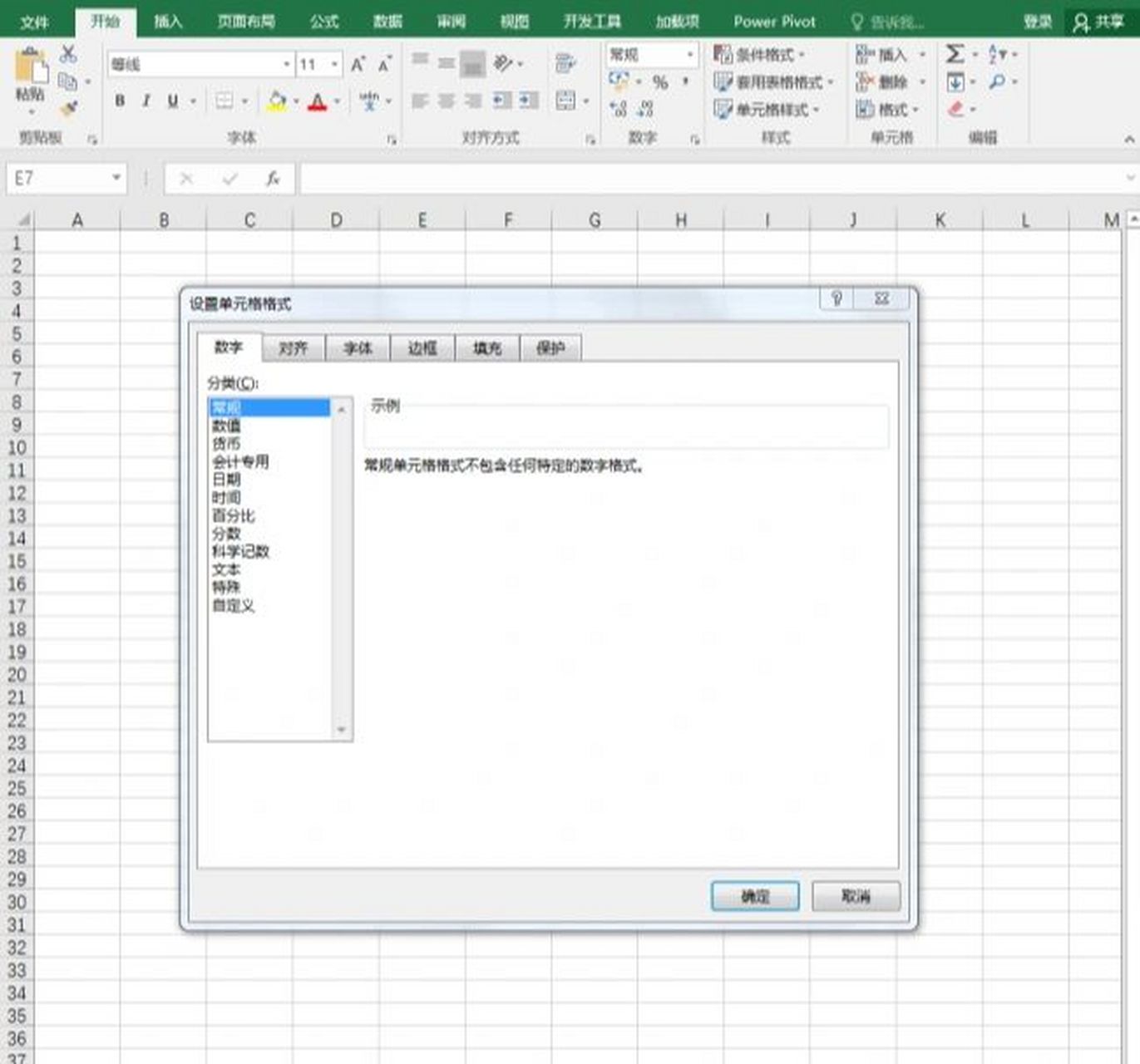This screenshot has height=1064, width=1140.
Task: Click the font color red A swatch
Action: (x=318, y=102)
